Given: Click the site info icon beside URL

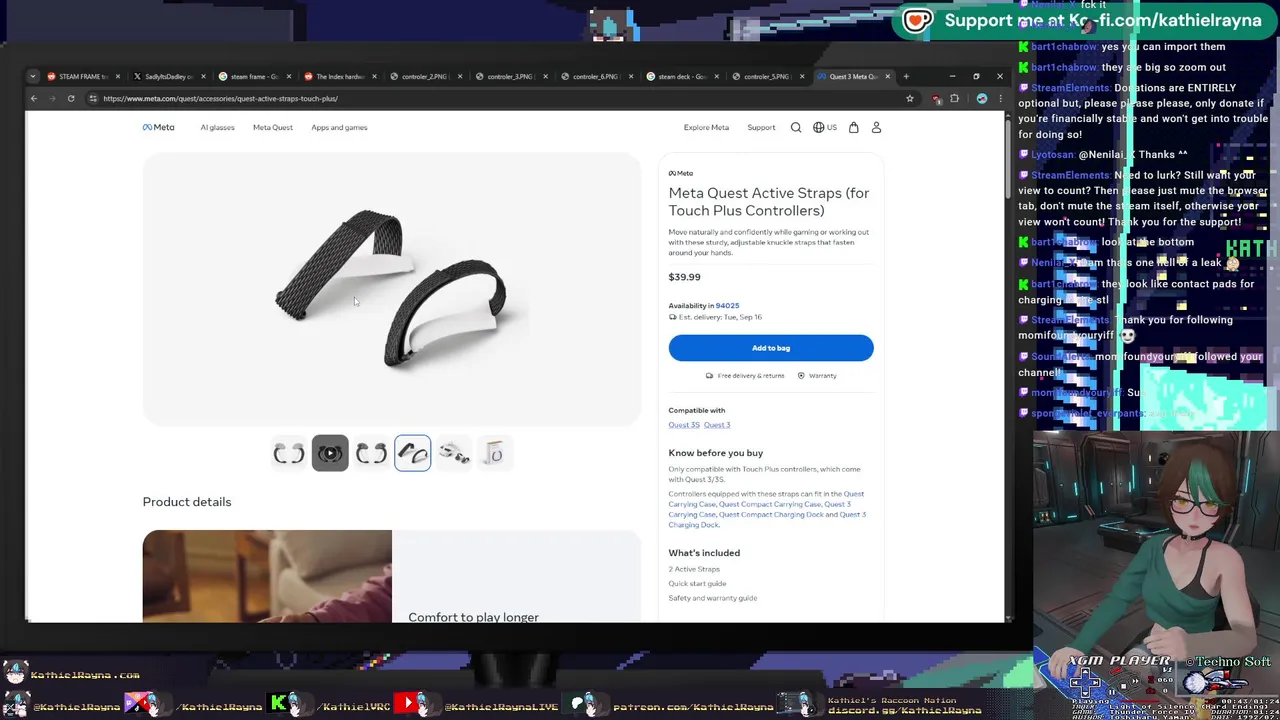Looking at the screenshot, I should click(x=92, y=98).
